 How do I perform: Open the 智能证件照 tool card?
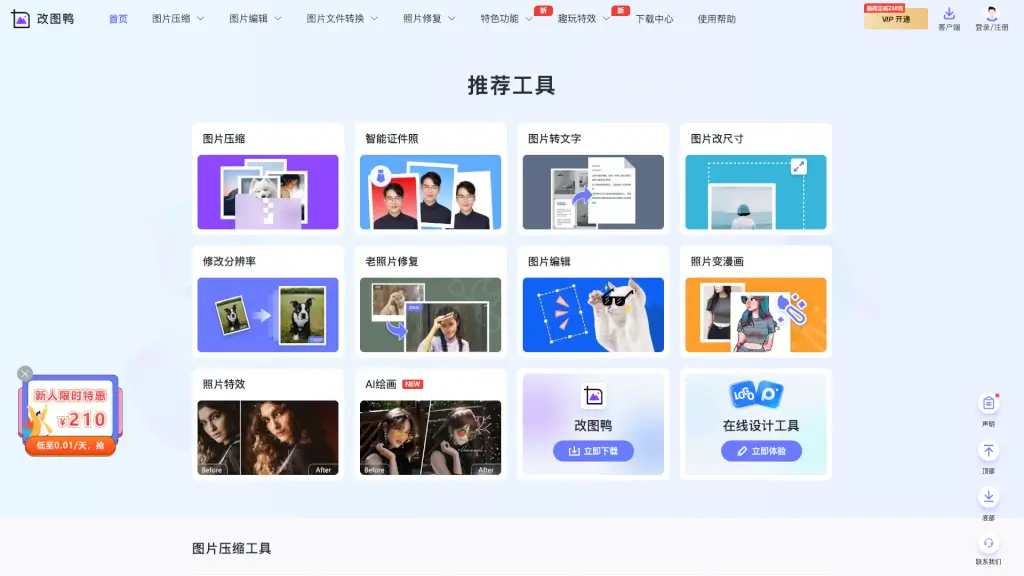[x=430, y=178]
